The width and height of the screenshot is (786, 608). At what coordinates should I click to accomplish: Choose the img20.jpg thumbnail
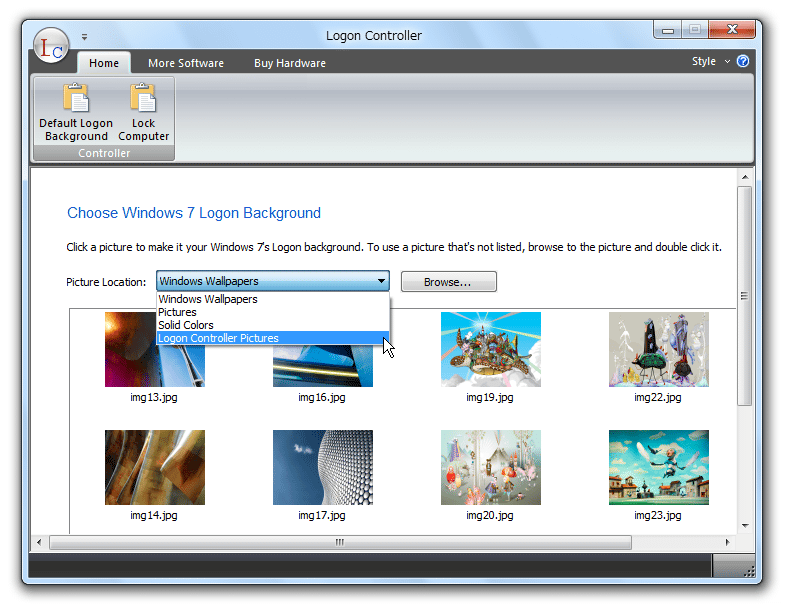[x=491, y=467]
